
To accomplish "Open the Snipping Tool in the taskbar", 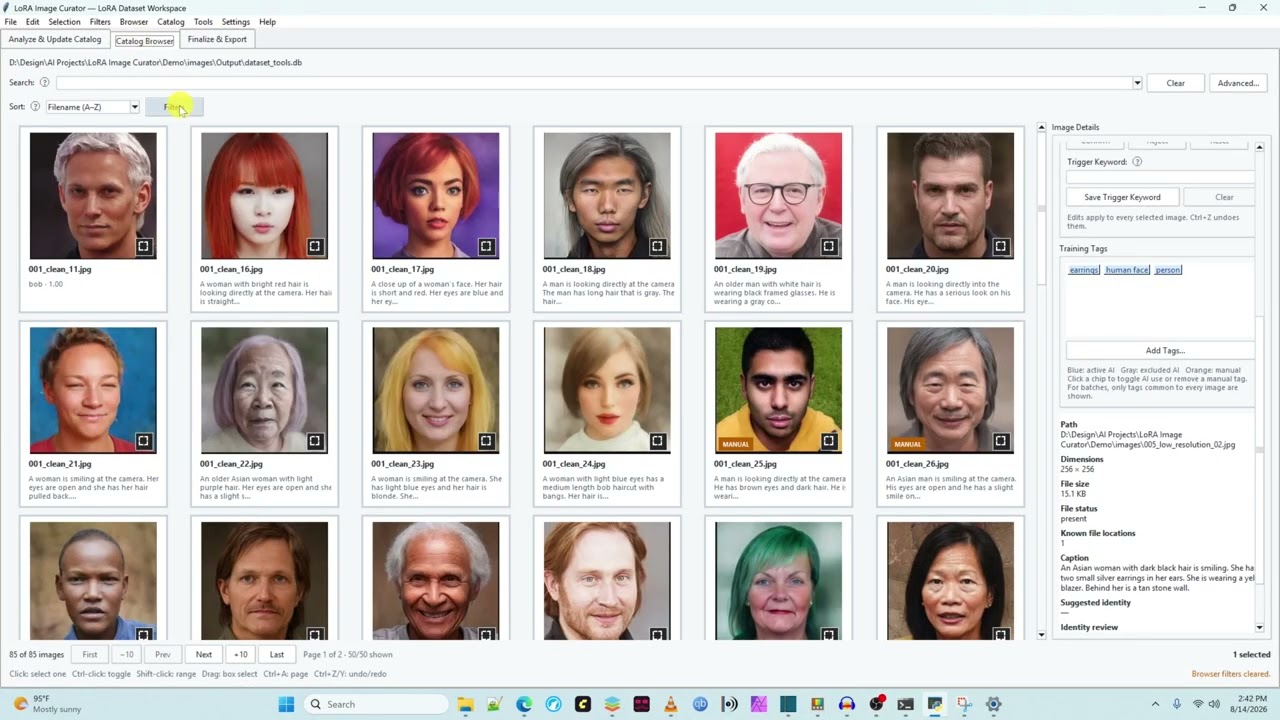I will pos(964,704).
